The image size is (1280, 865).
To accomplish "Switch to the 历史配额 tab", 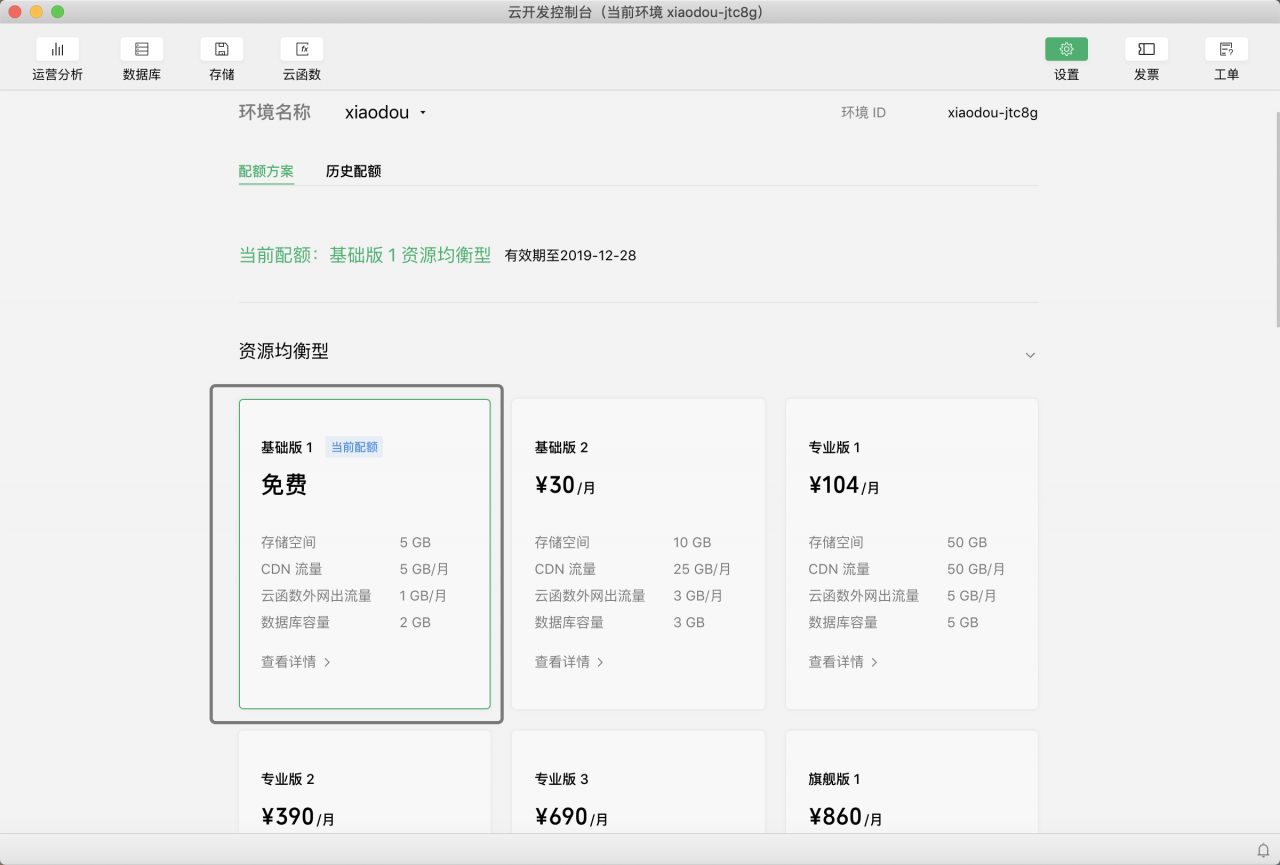I will tap(355, 171).
